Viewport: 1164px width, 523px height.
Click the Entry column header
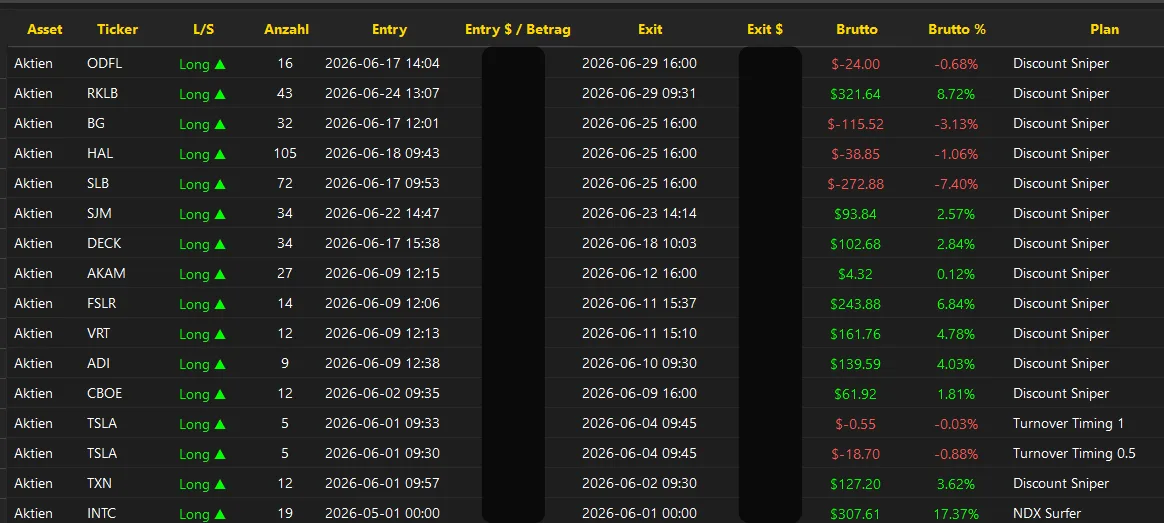click(389, 30)
